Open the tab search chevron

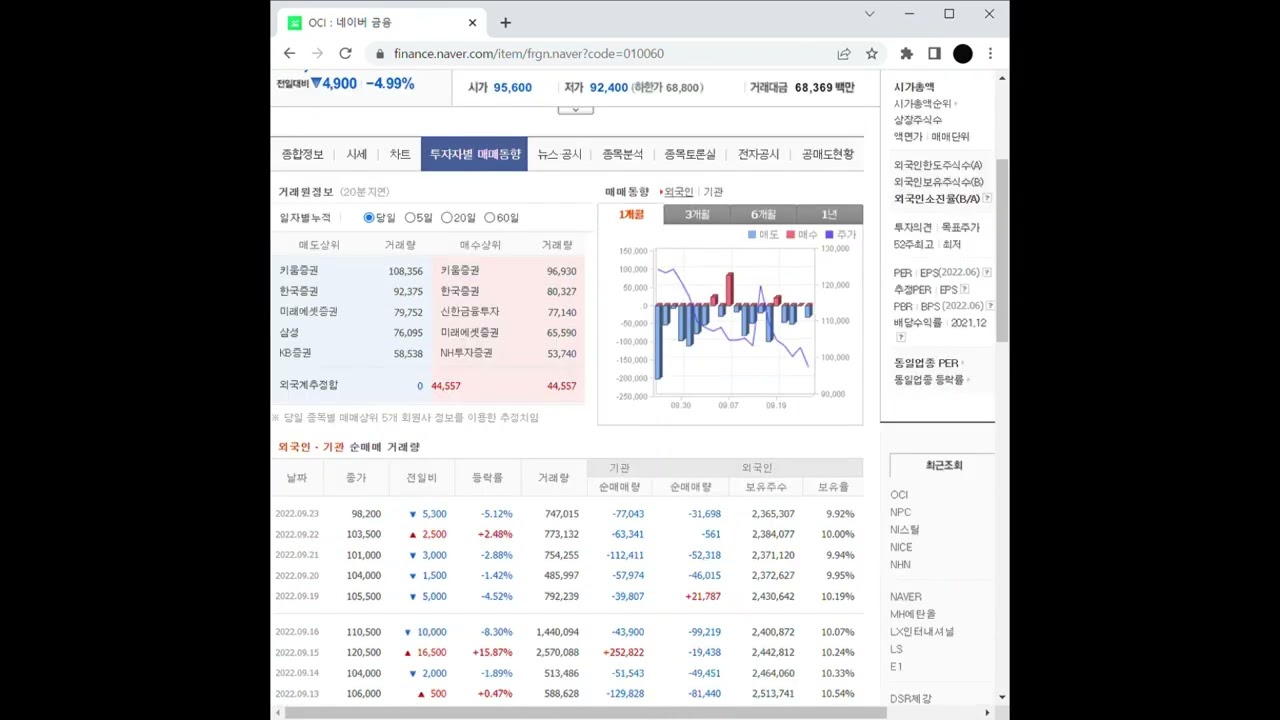[869, 14]
